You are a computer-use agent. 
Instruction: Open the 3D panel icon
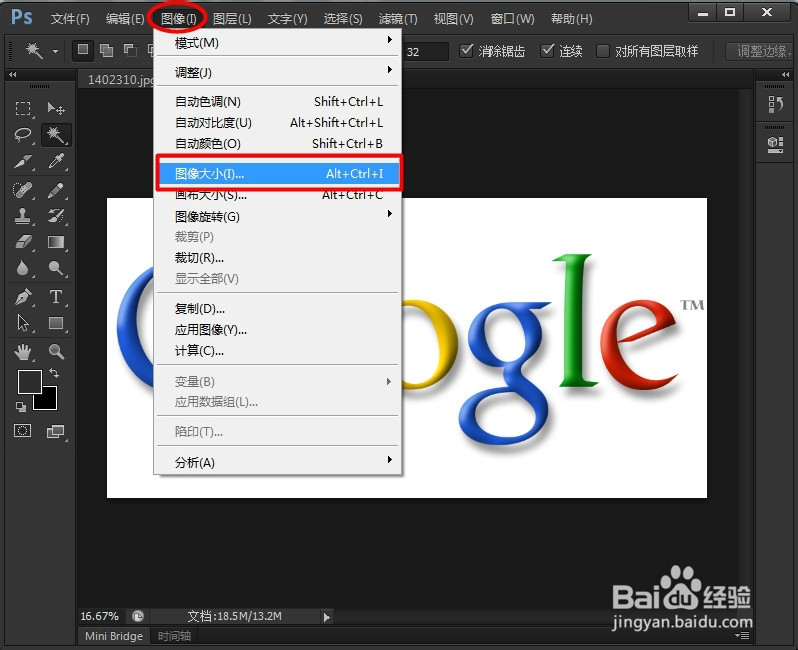point(775,145)
